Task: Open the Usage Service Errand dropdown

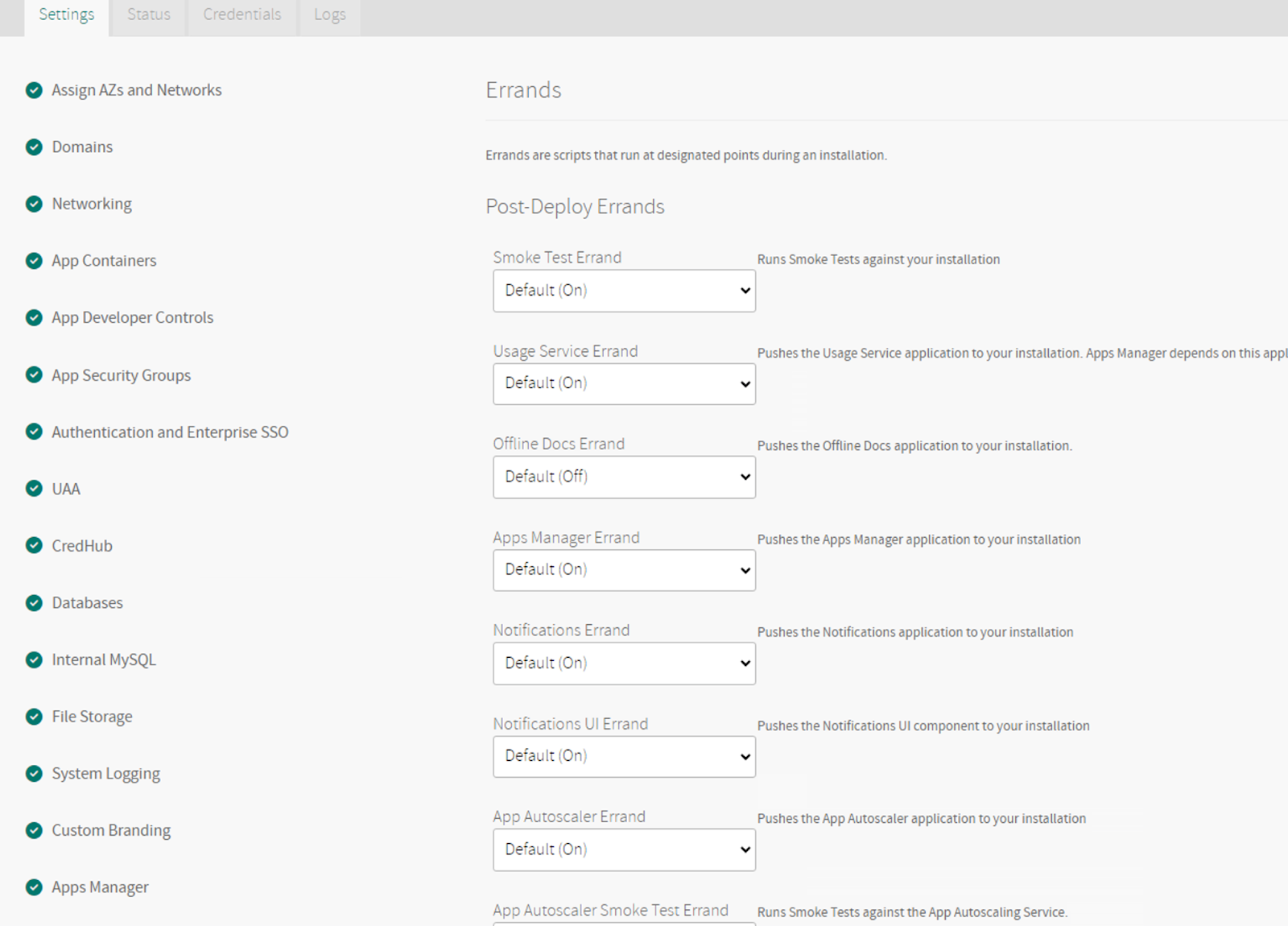Action: tap(624, 383)
